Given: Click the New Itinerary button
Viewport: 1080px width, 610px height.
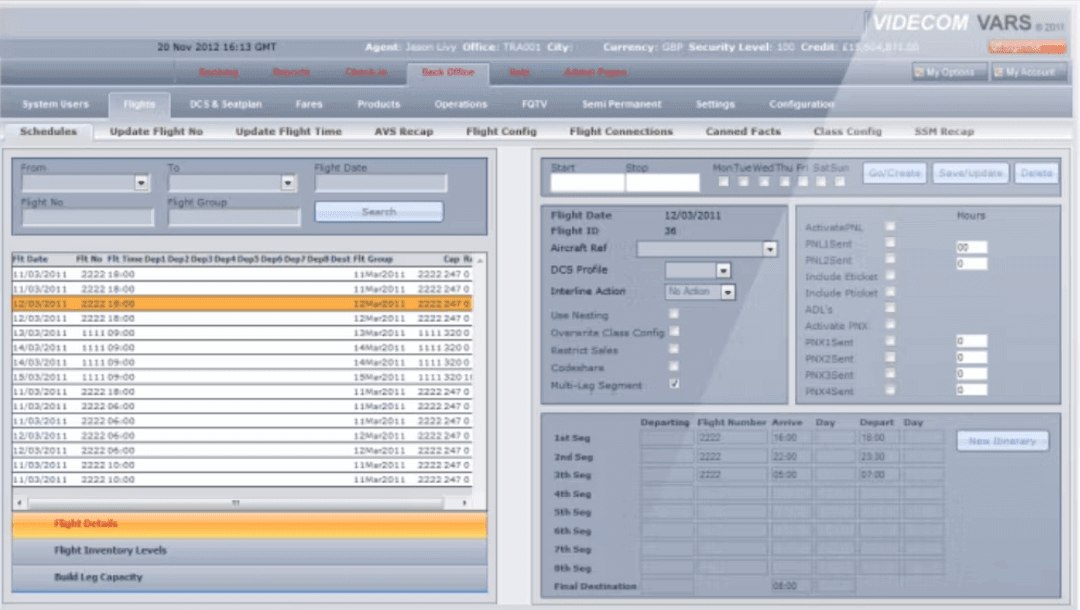Looking at the screenshot, I should pyautogui.click(x=1001, y=440).
